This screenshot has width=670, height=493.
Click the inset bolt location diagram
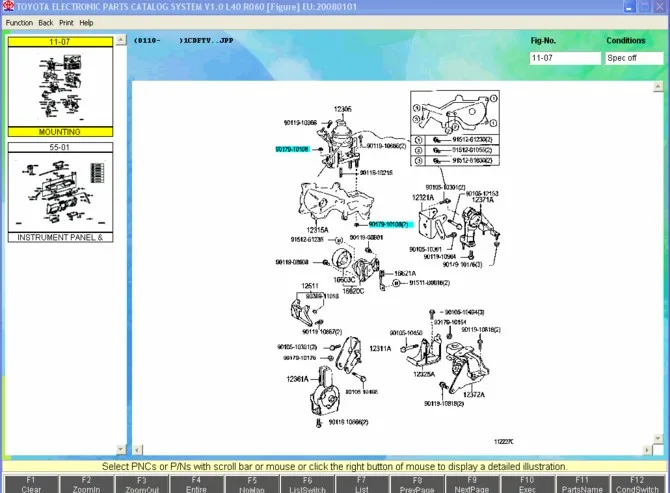tap(455, 113)
